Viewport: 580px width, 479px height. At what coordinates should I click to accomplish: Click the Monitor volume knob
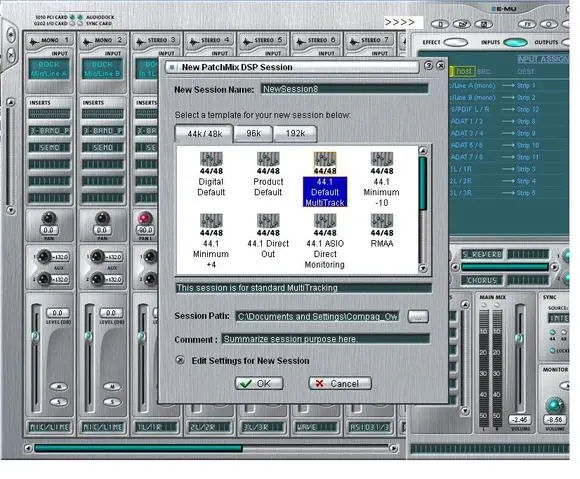point(554,405)
